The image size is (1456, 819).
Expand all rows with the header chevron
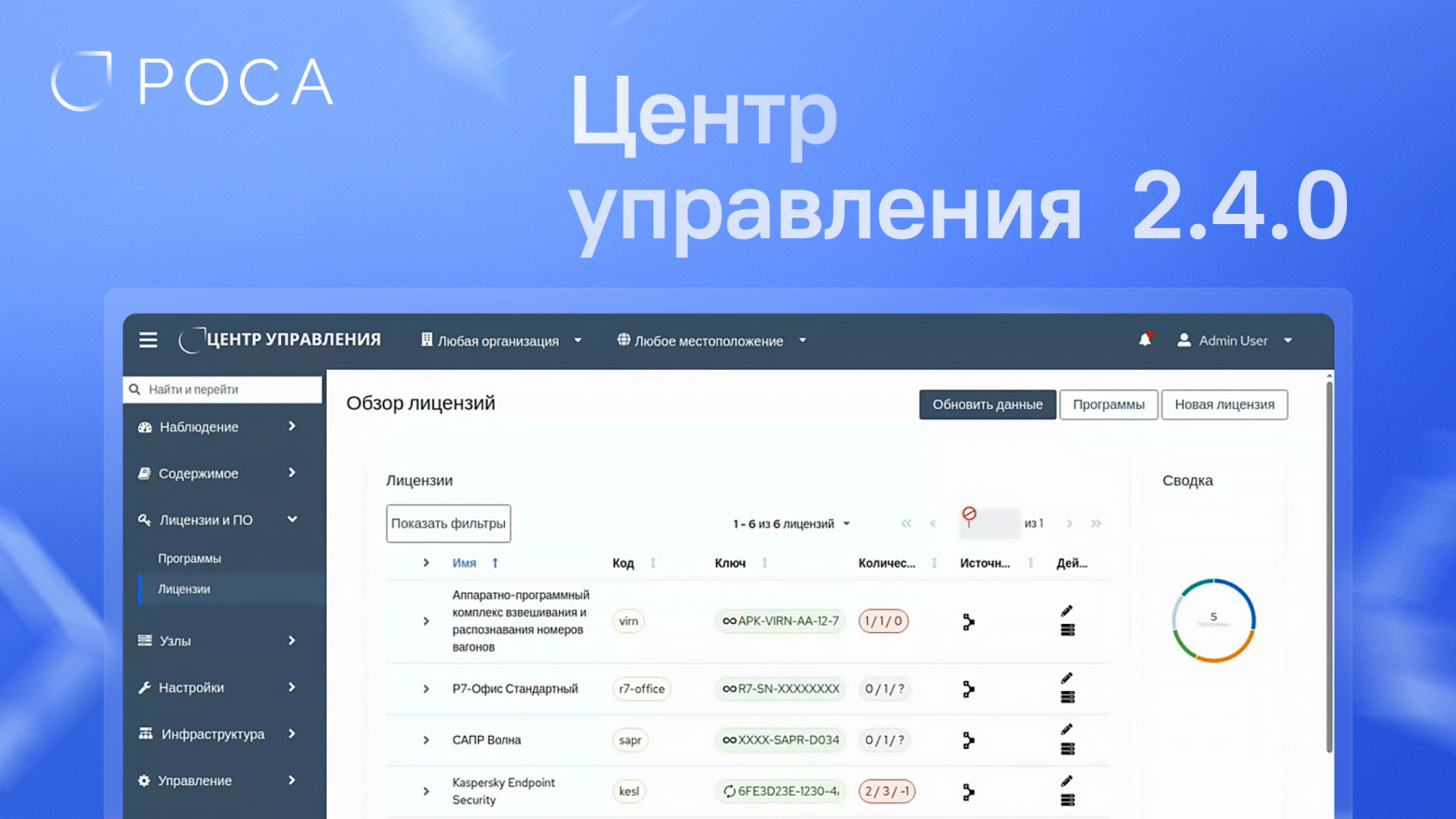426,563
